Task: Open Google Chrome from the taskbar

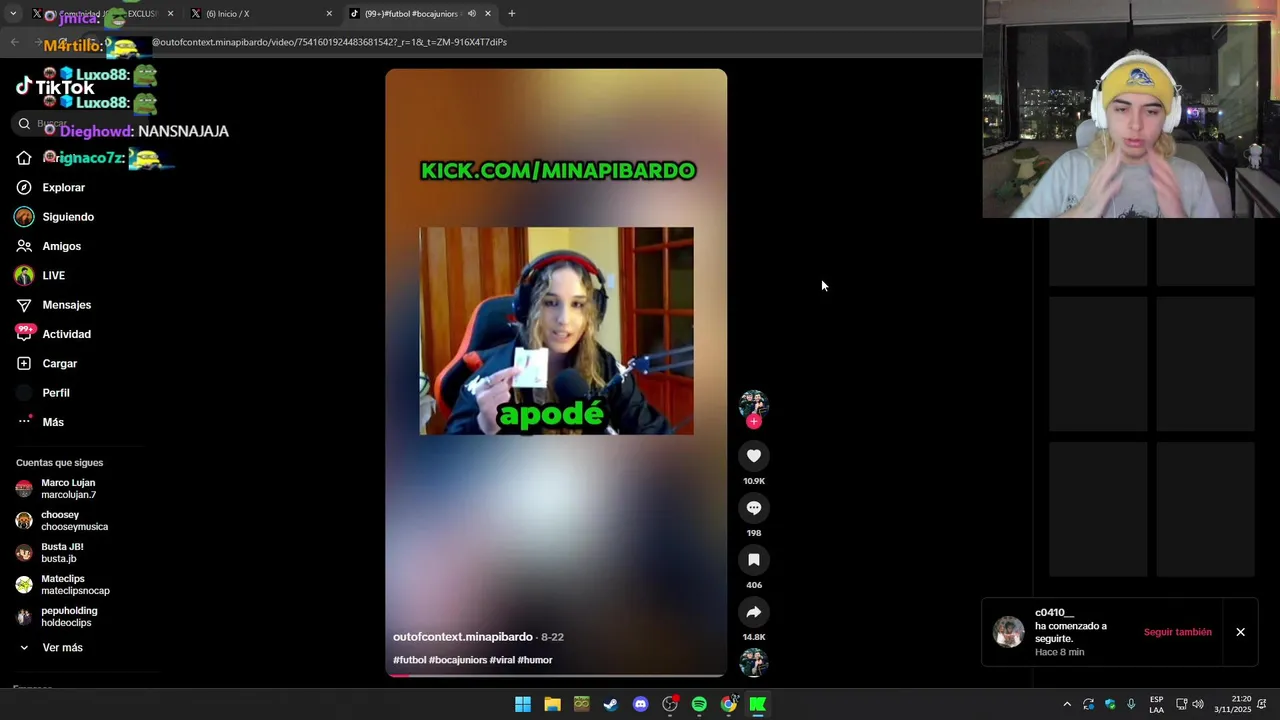Action: coord(729,704)
